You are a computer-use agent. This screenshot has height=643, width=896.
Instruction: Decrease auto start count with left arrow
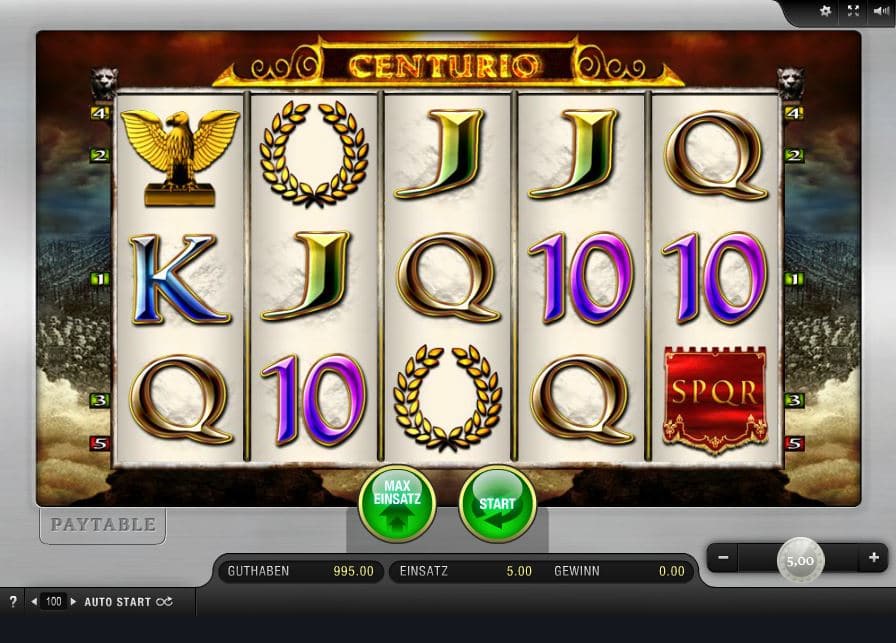click(34, 601)
